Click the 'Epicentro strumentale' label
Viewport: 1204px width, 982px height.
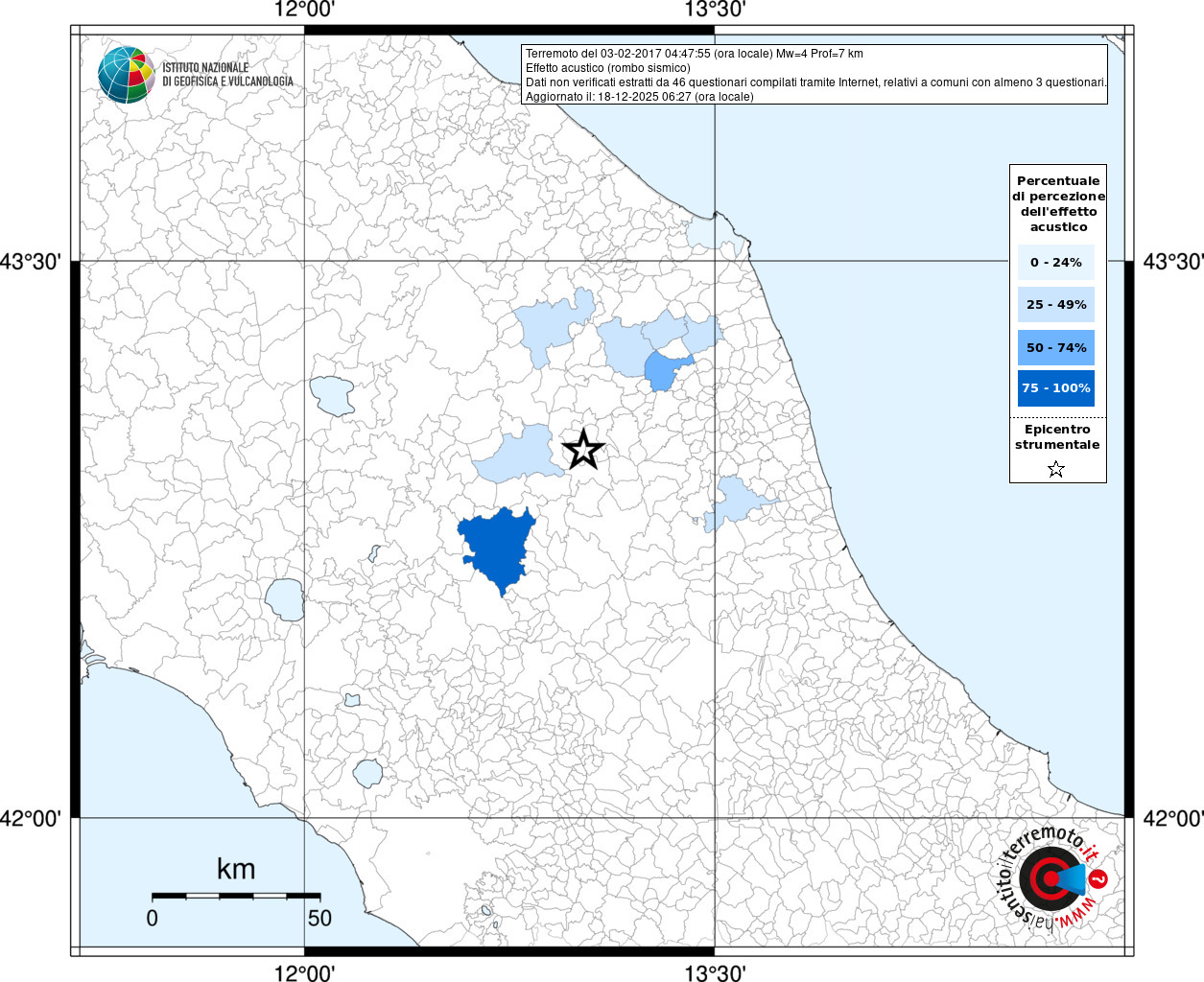[1057, 437]
